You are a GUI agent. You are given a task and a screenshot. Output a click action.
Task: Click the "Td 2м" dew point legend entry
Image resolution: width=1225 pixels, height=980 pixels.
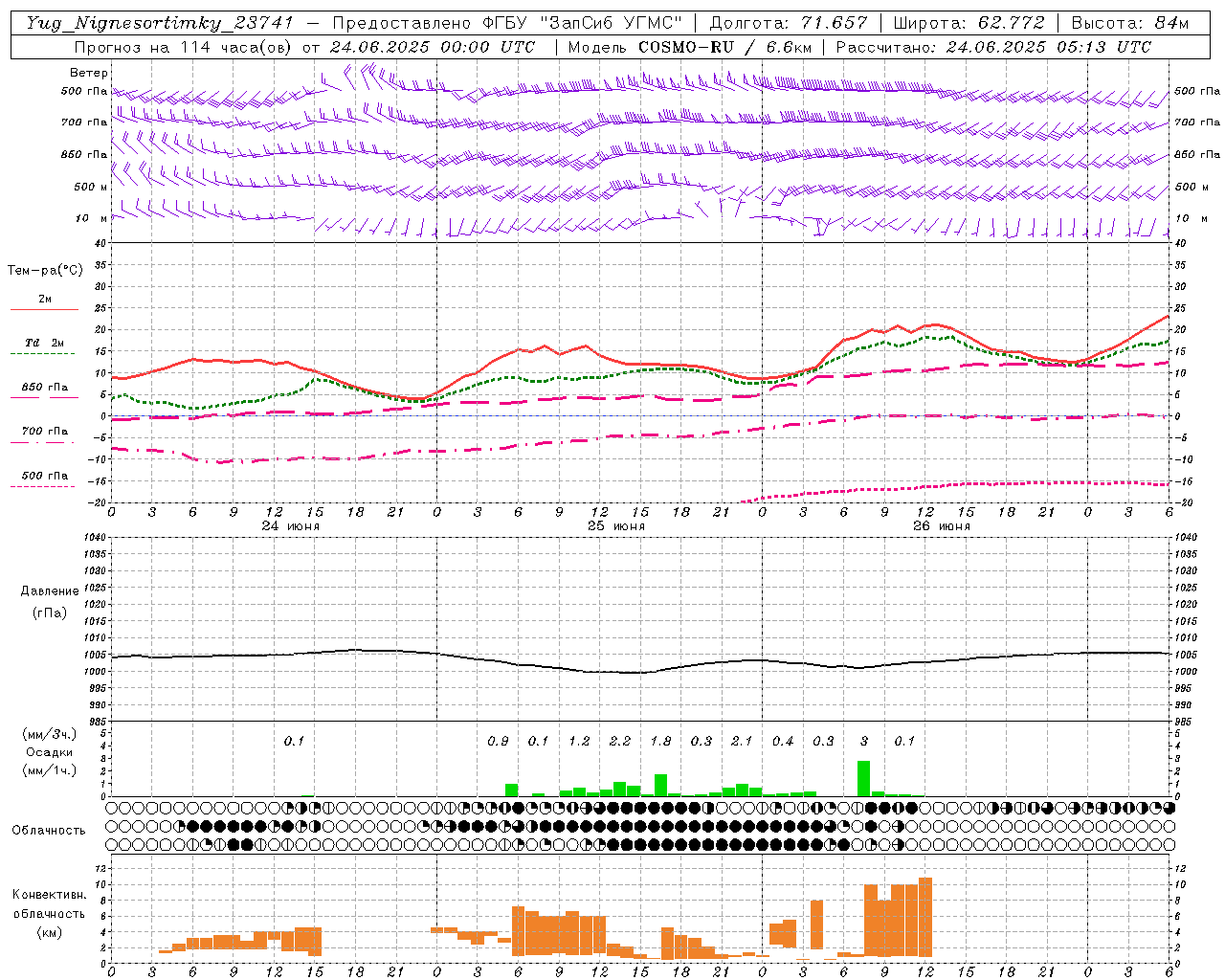44,343
